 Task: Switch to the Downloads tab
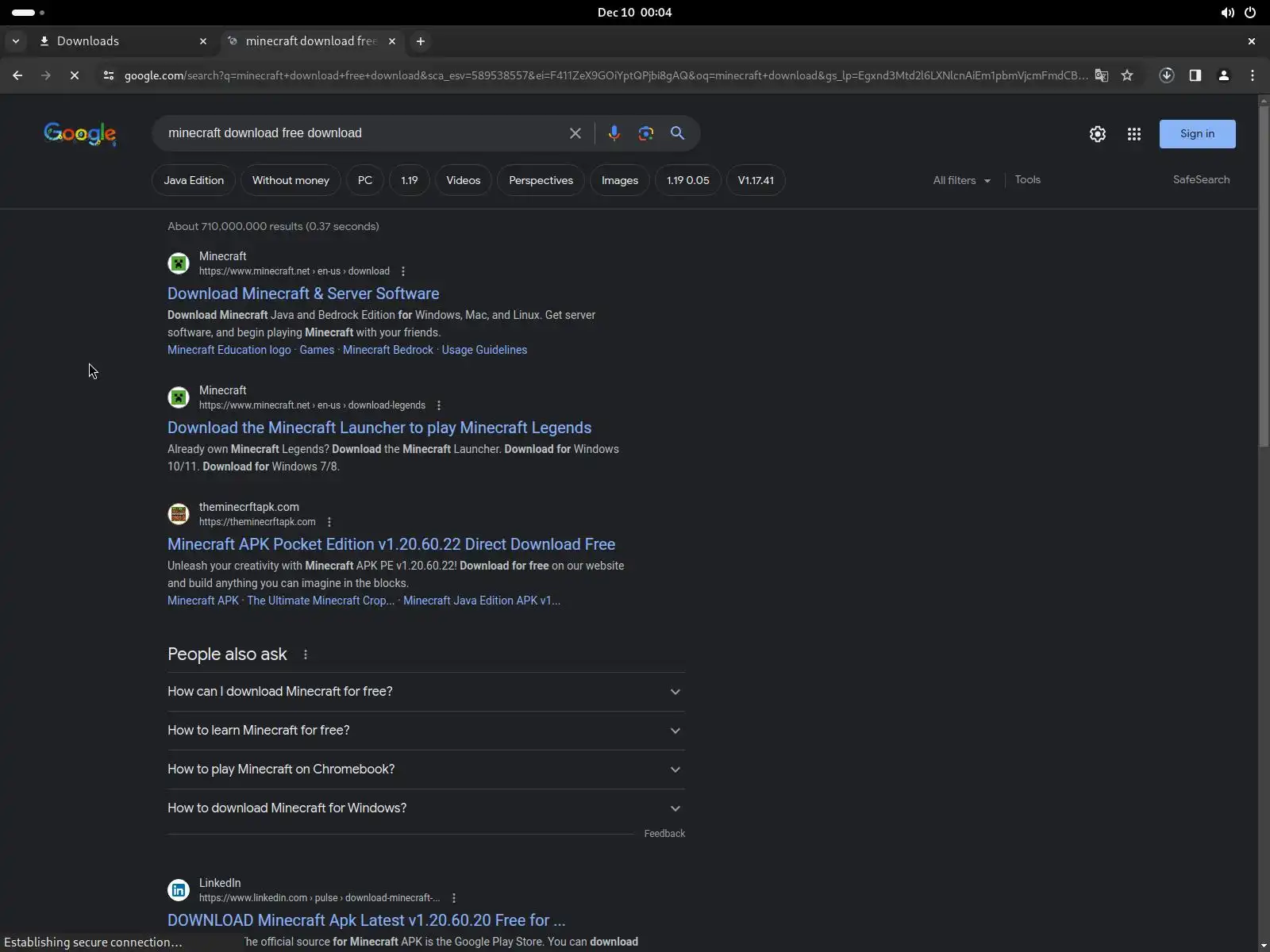pyautogui.click(x=123, y=41)
